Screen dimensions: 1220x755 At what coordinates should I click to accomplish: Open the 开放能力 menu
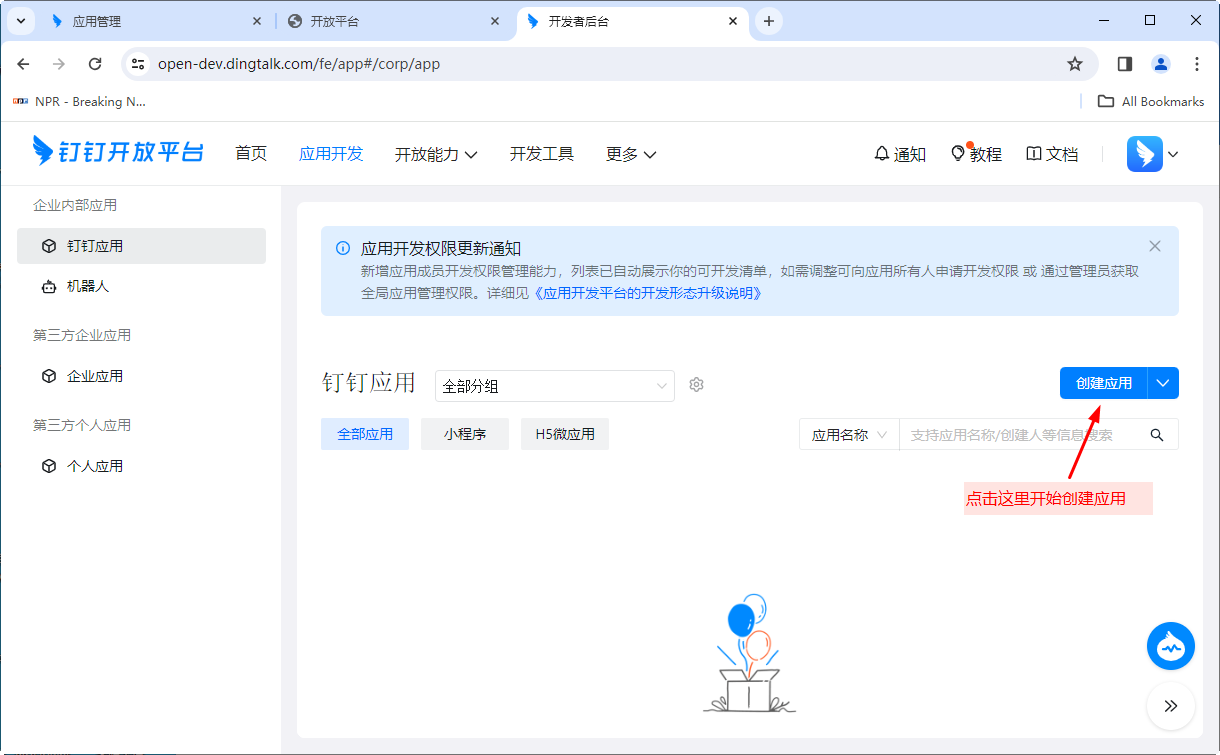[436, 154]
